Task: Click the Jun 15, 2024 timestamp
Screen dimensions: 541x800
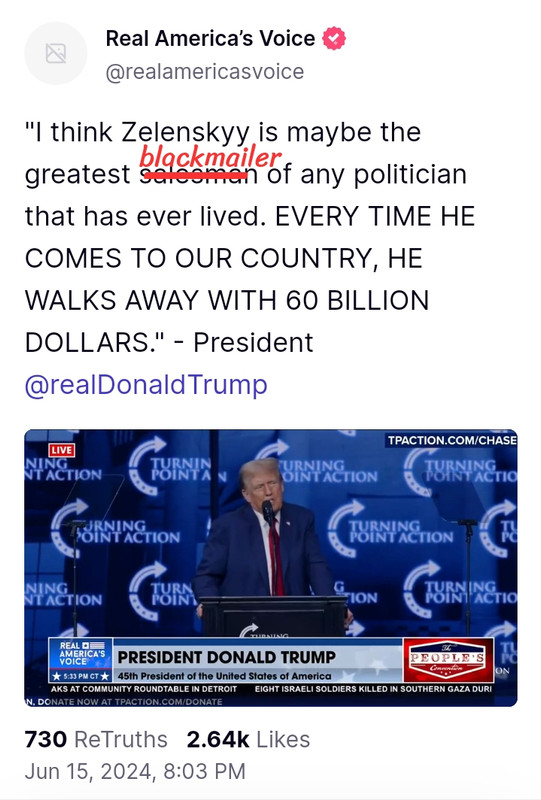Action: pyautogui.click(x=135, y=771)
